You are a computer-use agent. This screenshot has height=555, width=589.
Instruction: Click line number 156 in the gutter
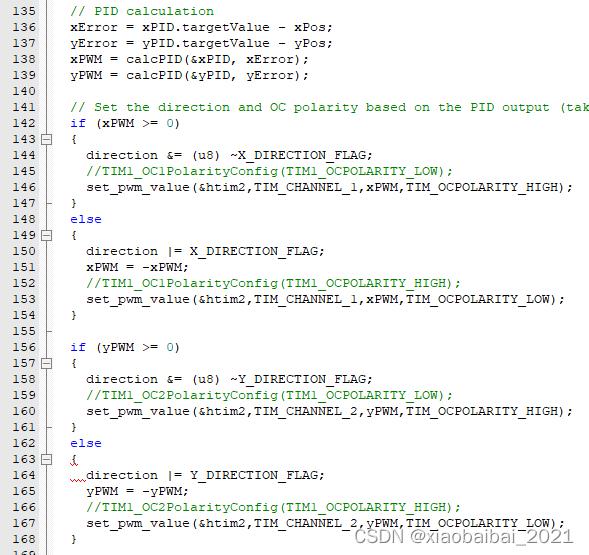(x=24, y=347)
